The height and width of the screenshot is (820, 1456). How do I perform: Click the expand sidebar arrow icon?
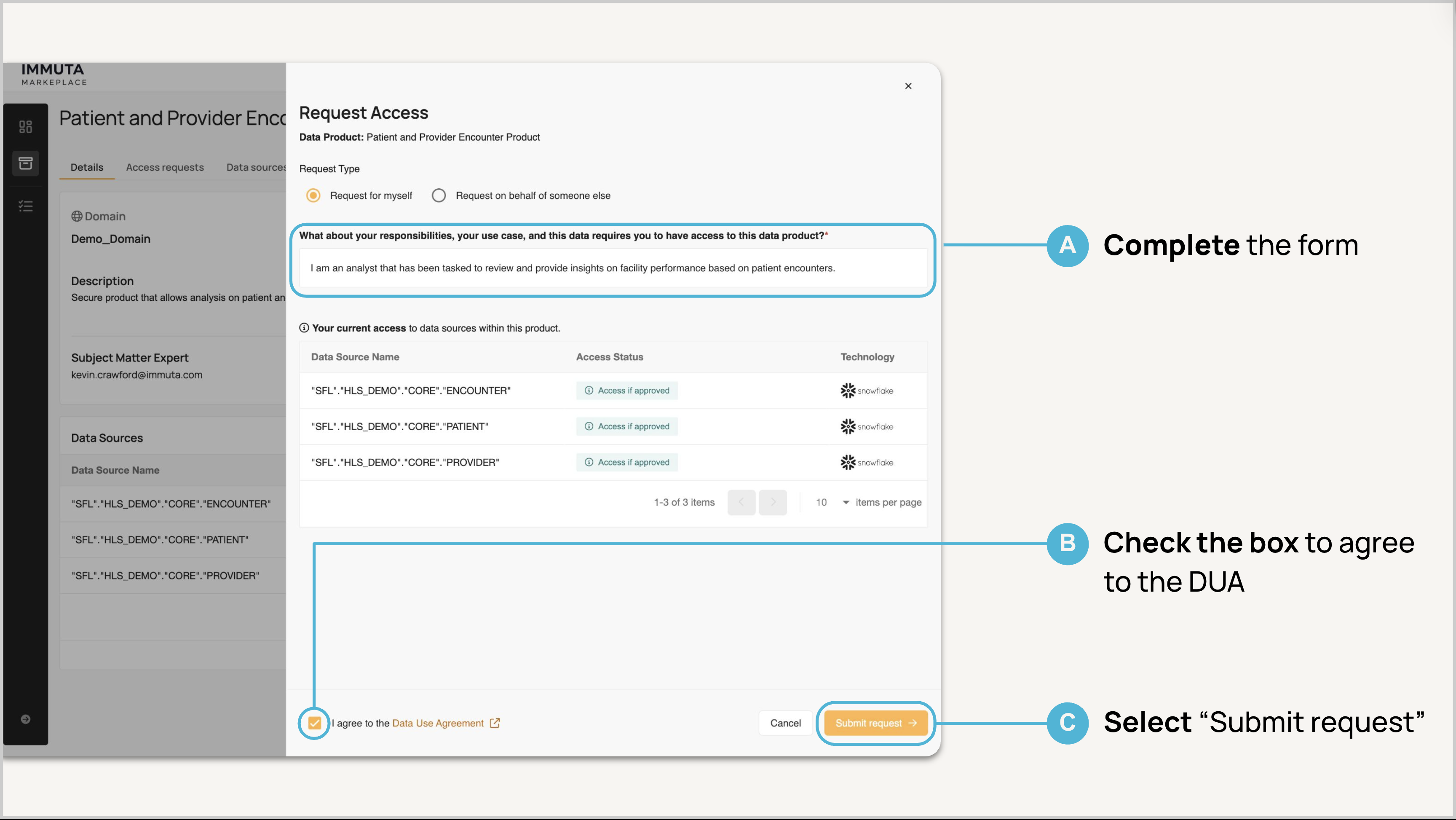(25, 719)
